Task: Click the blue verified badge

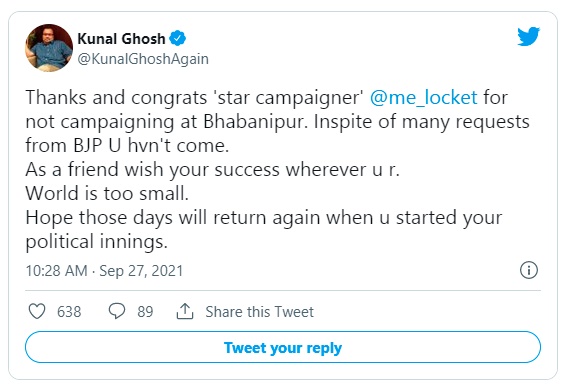Action: pyautogui.click(x=178, y=38)
